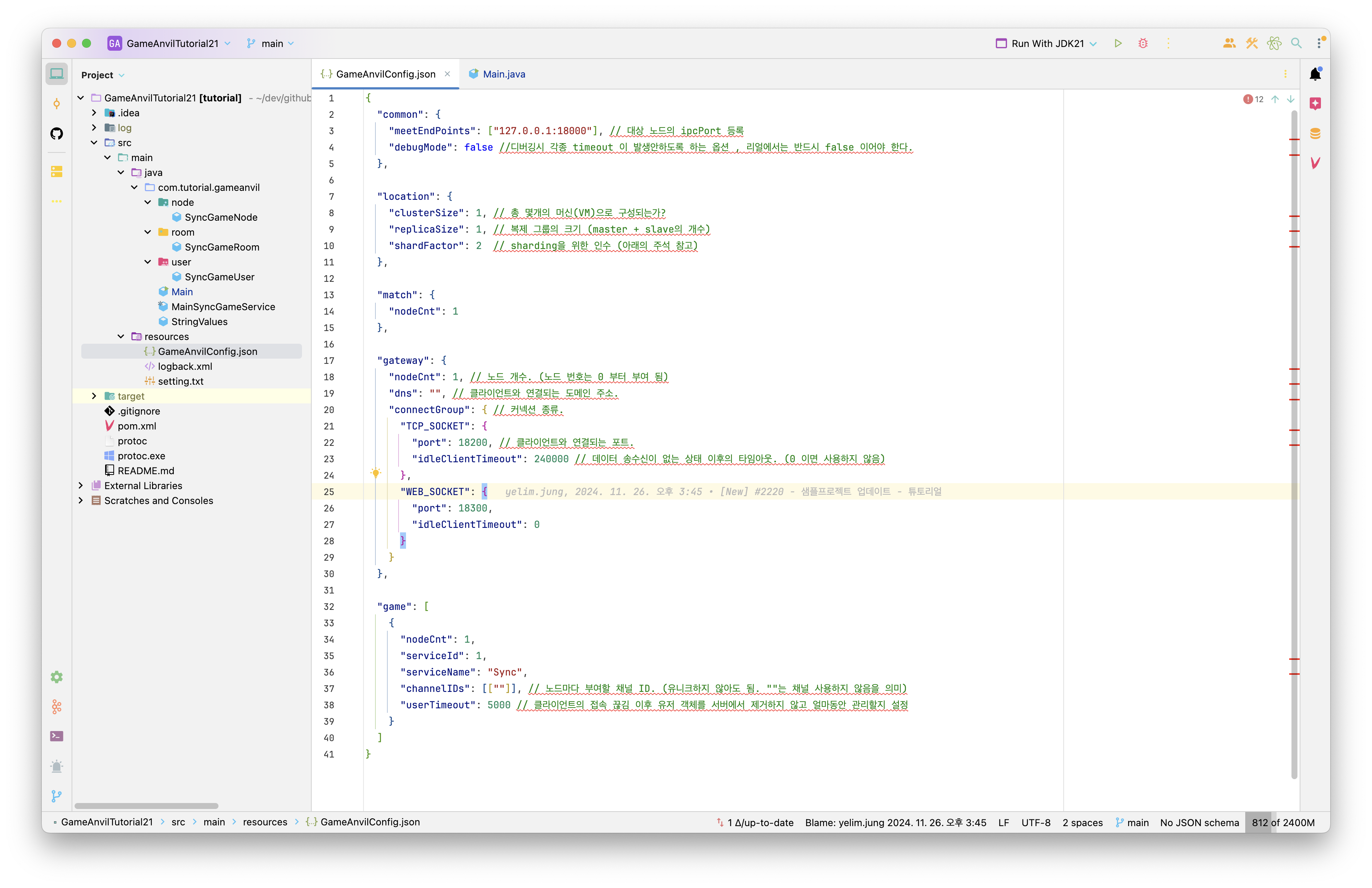Click the UTF-8 encoding status widget
The image size is (1372, 888).
(1036, 822)
